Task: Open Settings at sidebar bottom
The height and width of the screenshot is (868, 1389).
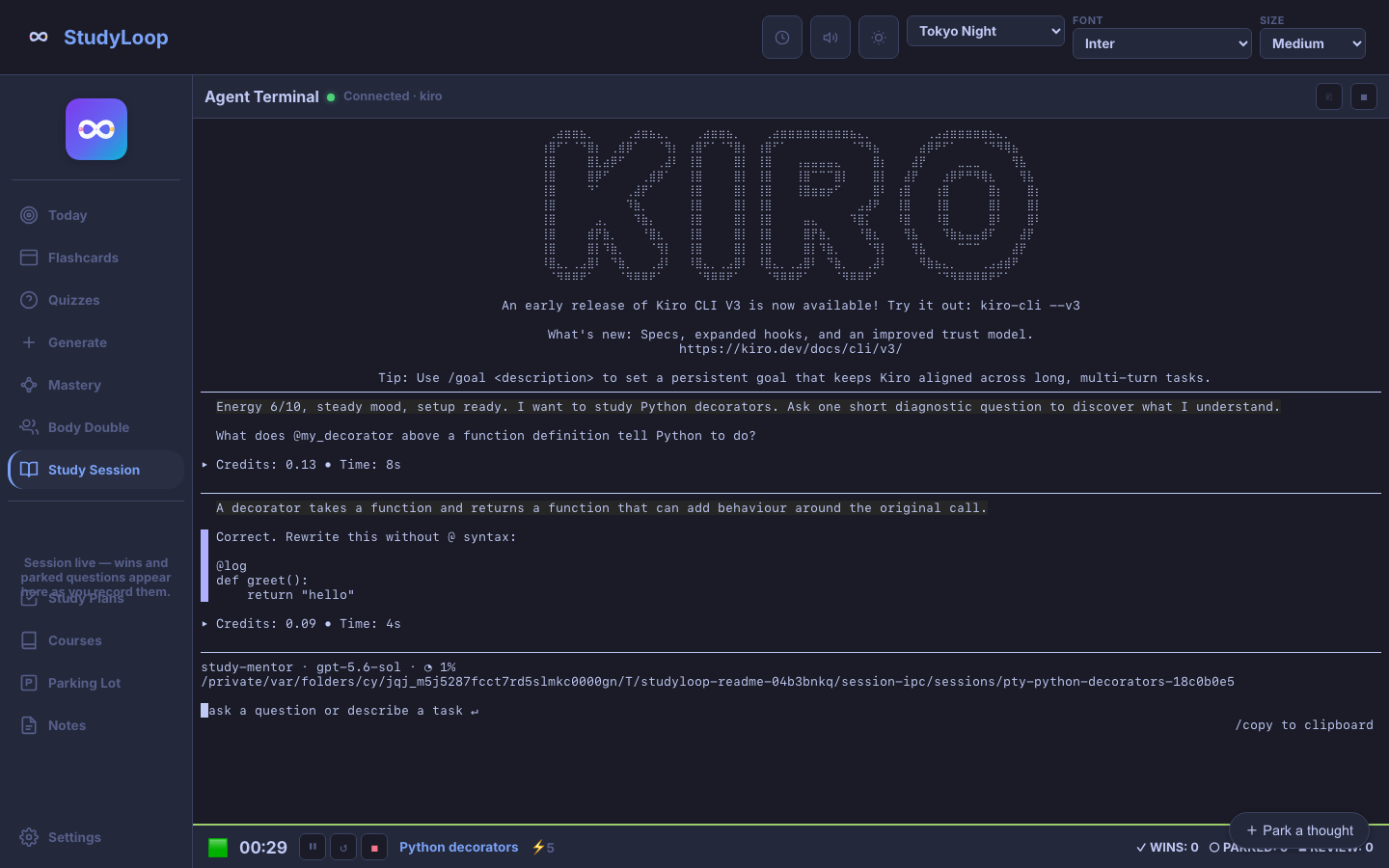Action: (95, 837)
